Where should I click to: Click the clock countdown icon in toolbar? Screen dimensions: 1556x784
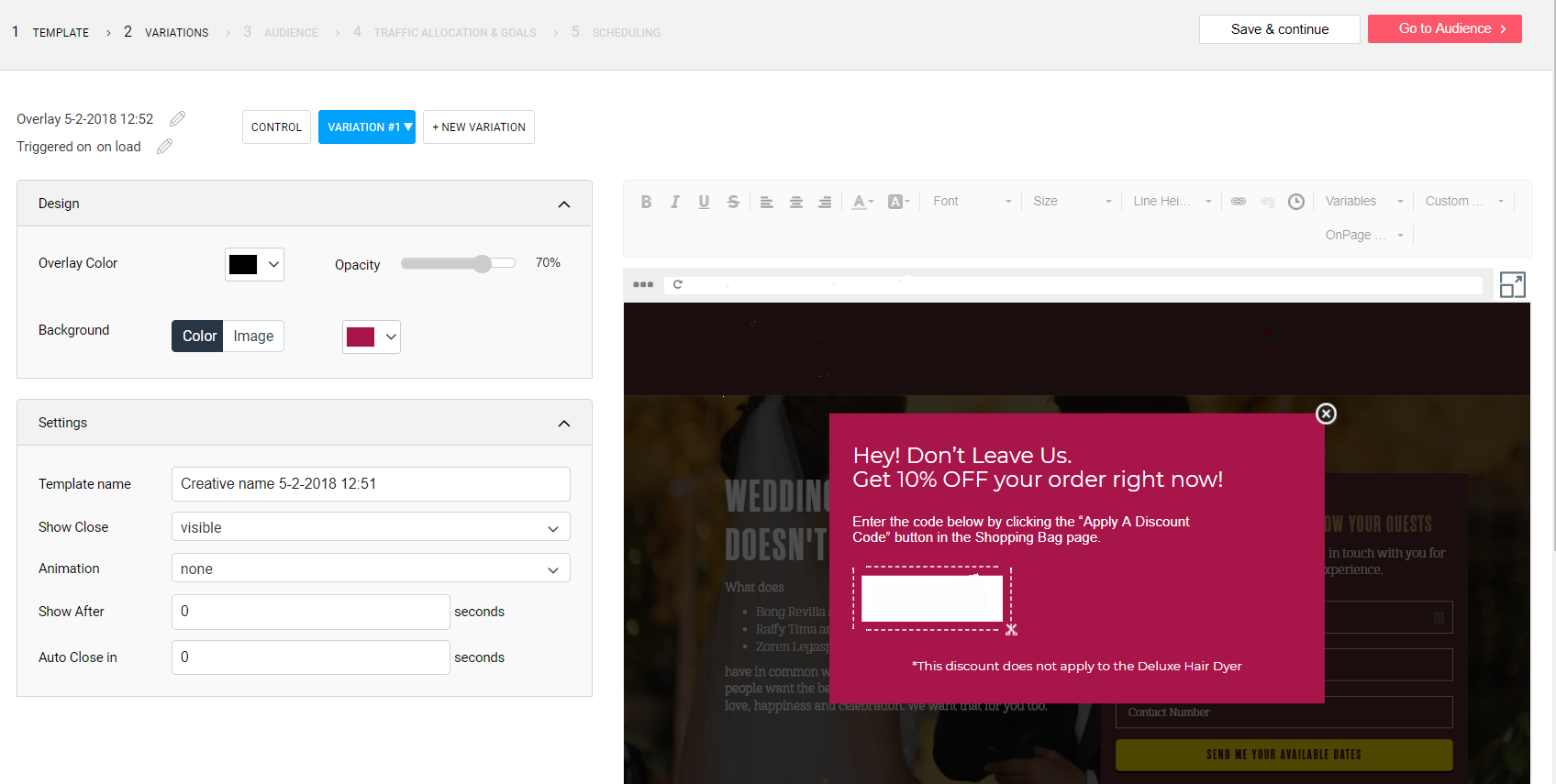(1295, 202)
